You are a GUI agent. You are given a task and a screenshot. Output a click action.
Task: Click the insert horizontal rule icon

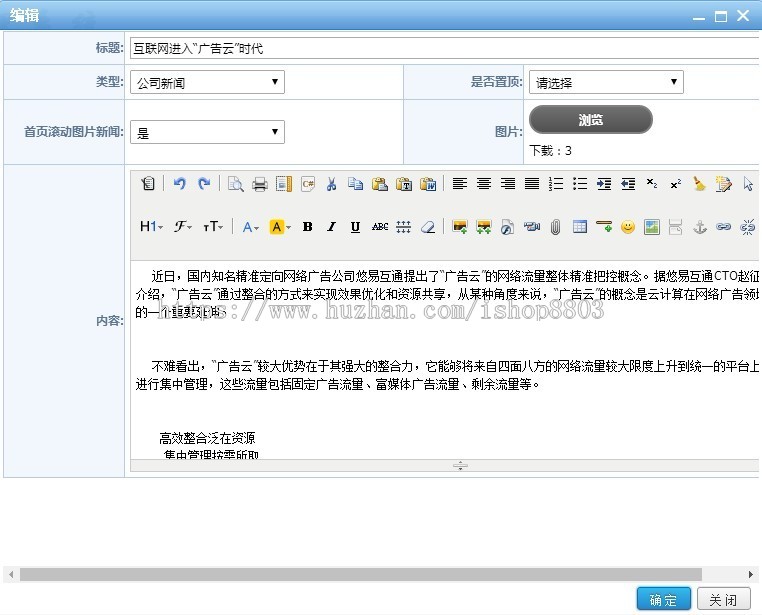tap(604, 226)
